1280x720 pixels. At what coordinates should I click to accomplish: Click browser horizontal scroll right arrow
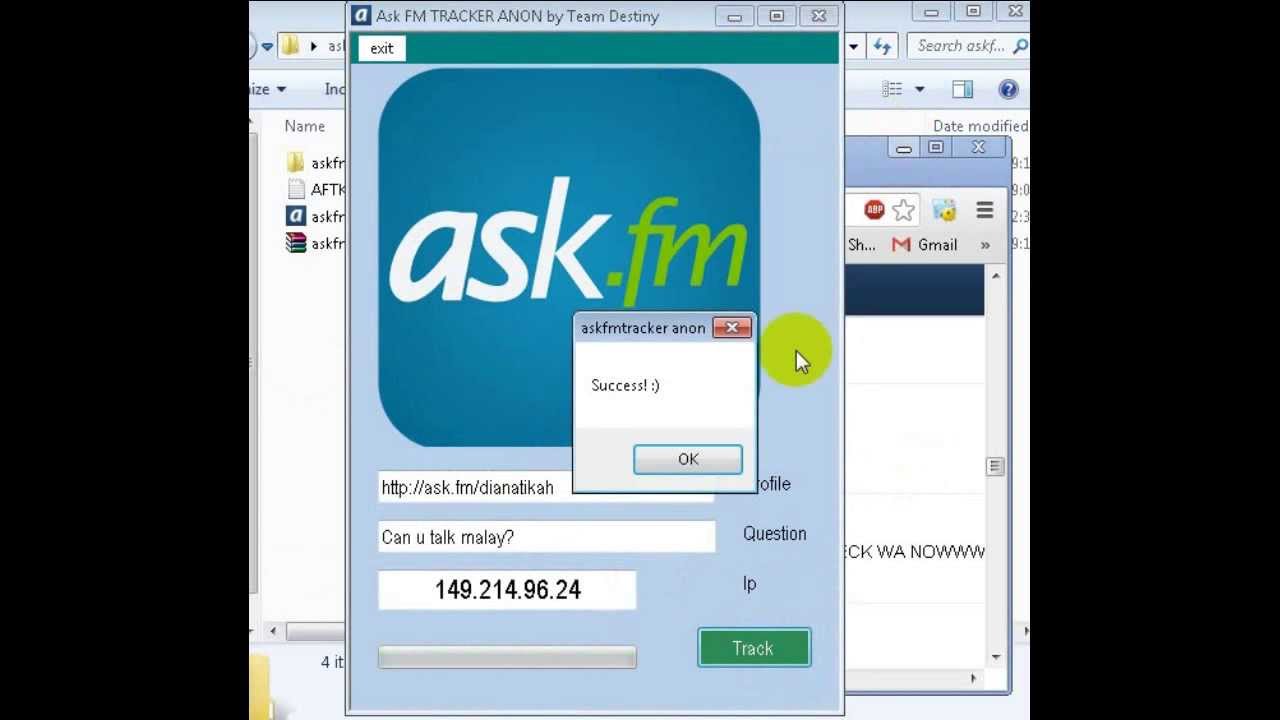pyautogui.click(x=973, y=678)
